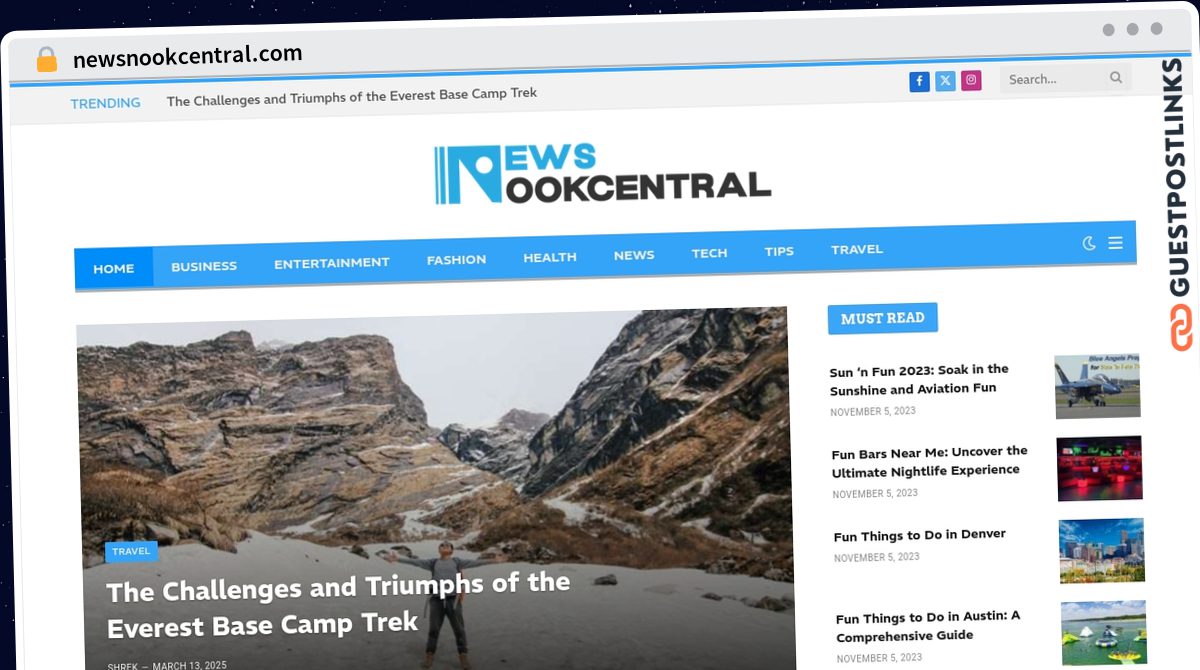Open the Travel navigation tab
The width and height of the screenshot is (1200, 670).
point(857,249)
